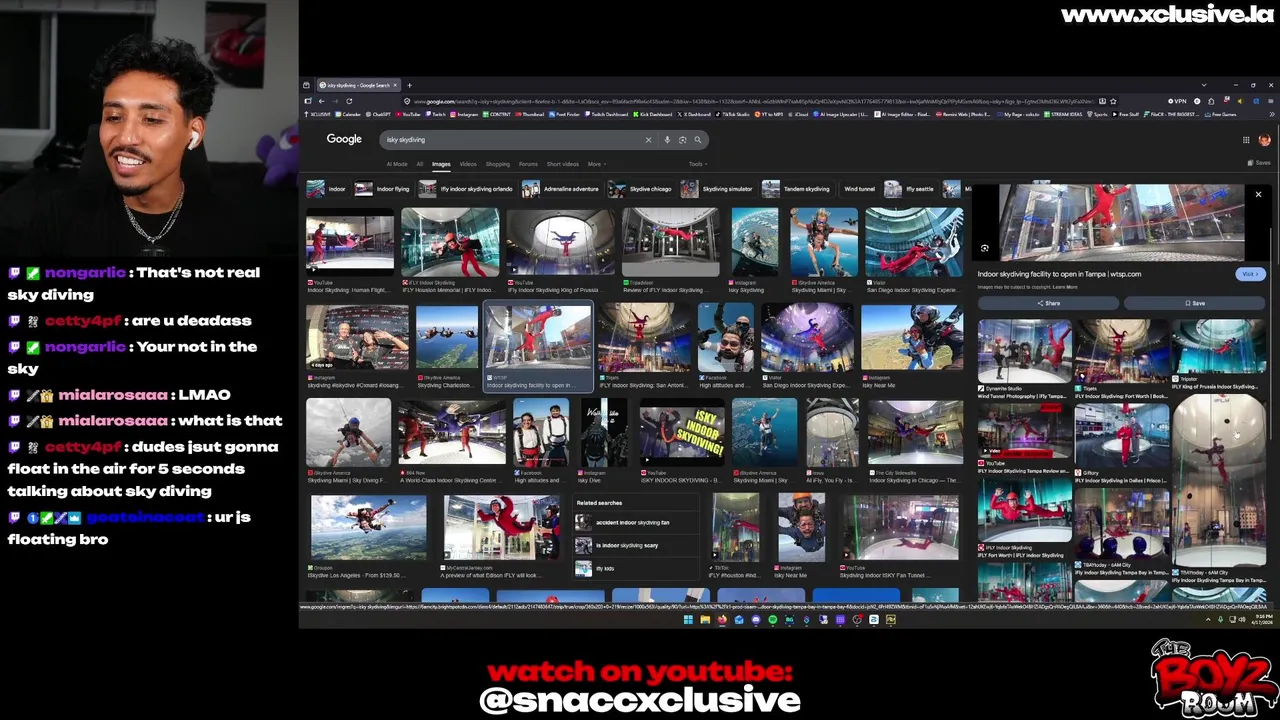
Task: Close the isky skydiving browser tab
Action: point(396,85)
